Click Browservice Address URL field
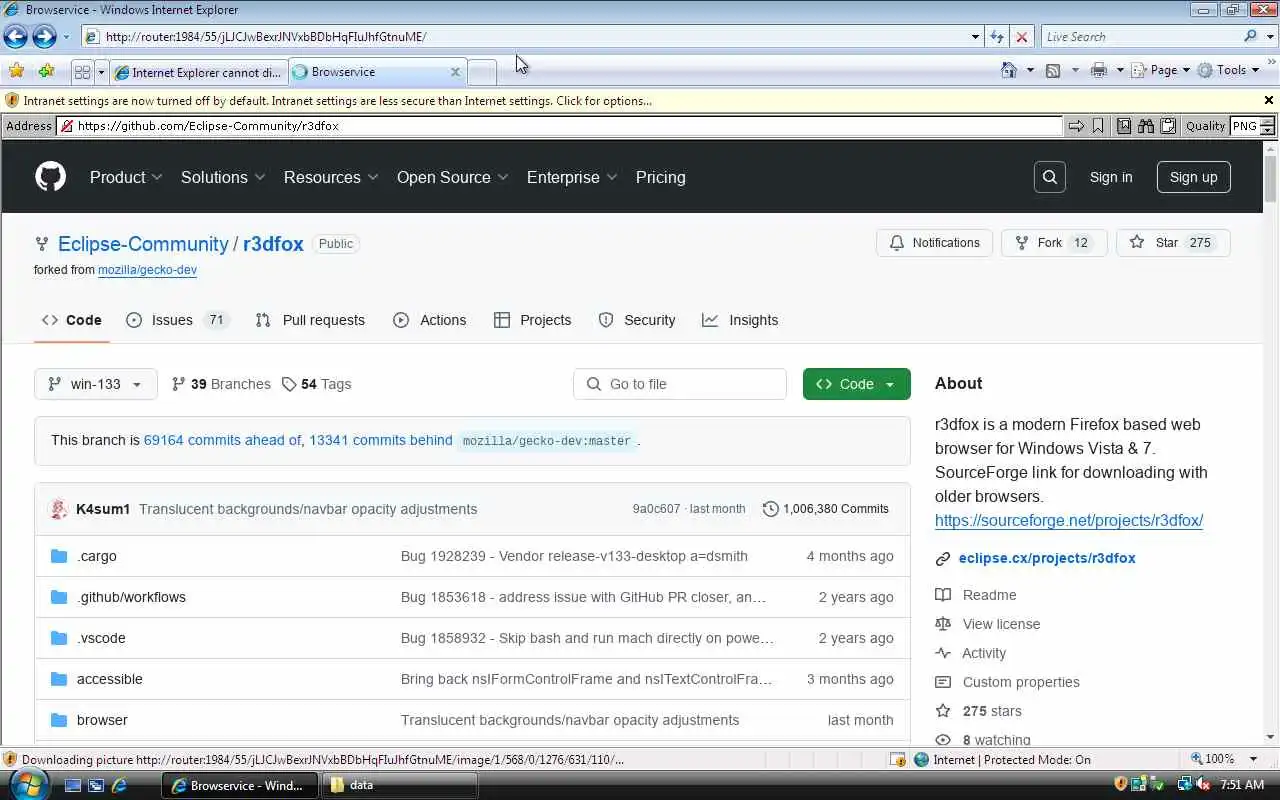Viewport: 1280px width, 800px height. click(560, 126)
